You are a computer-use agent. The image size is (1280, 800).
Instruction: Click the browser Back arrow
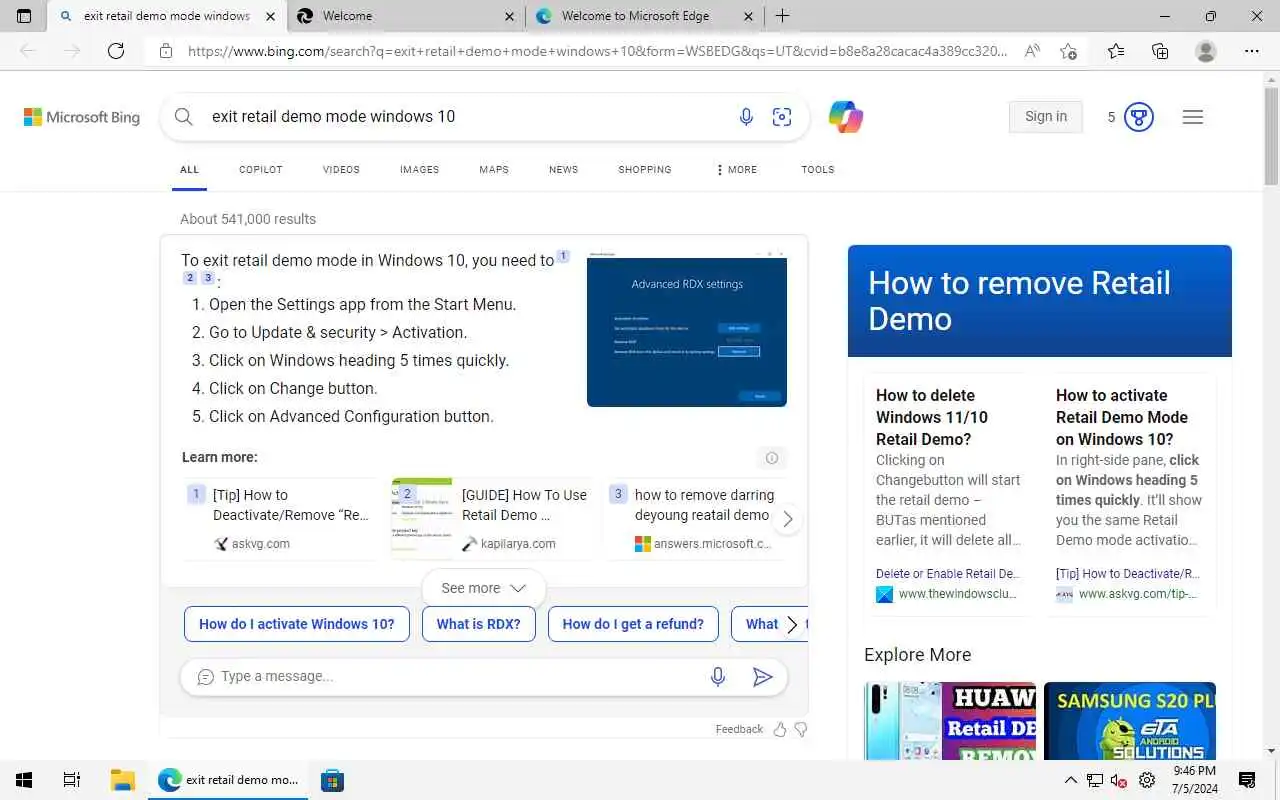coord(28,51)
